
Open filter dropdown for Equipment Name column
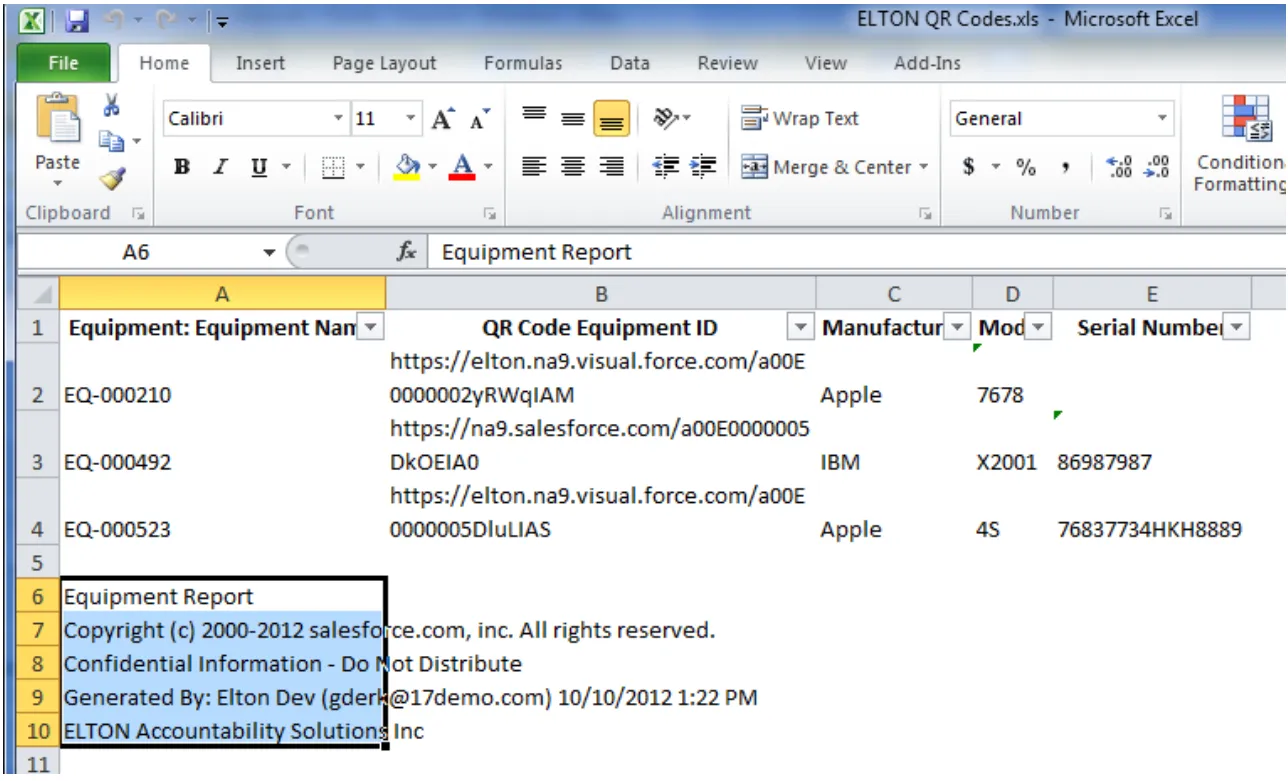pyautogui.click(x=370, y=328)
